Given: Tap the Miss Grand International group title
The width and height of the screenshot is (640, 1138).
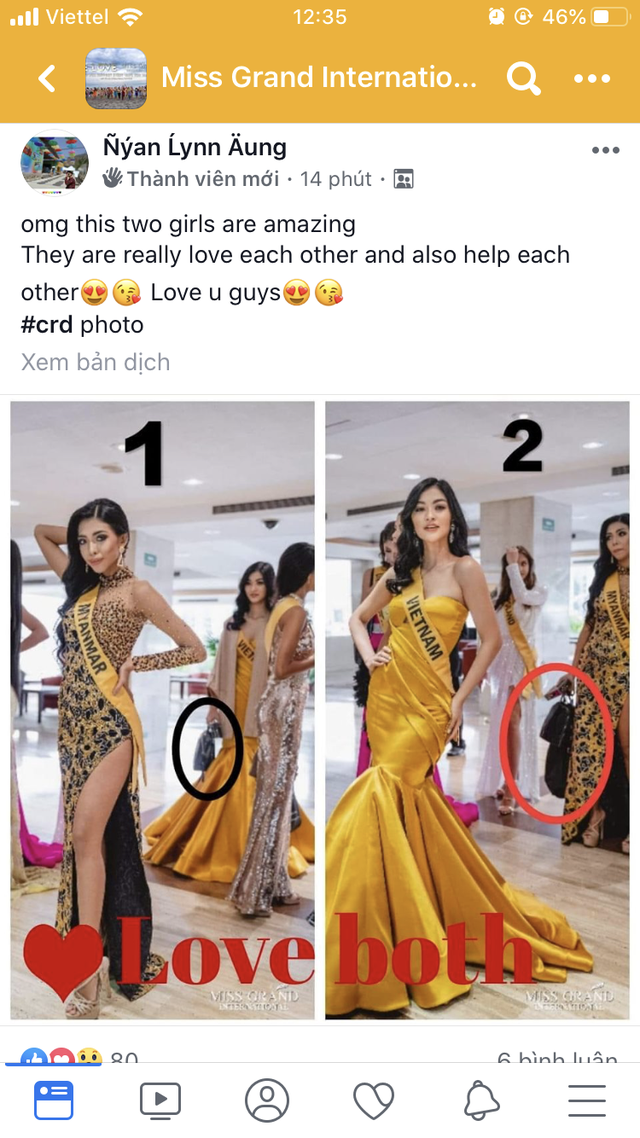Looking at the screenshot, I should pos(319,77).
